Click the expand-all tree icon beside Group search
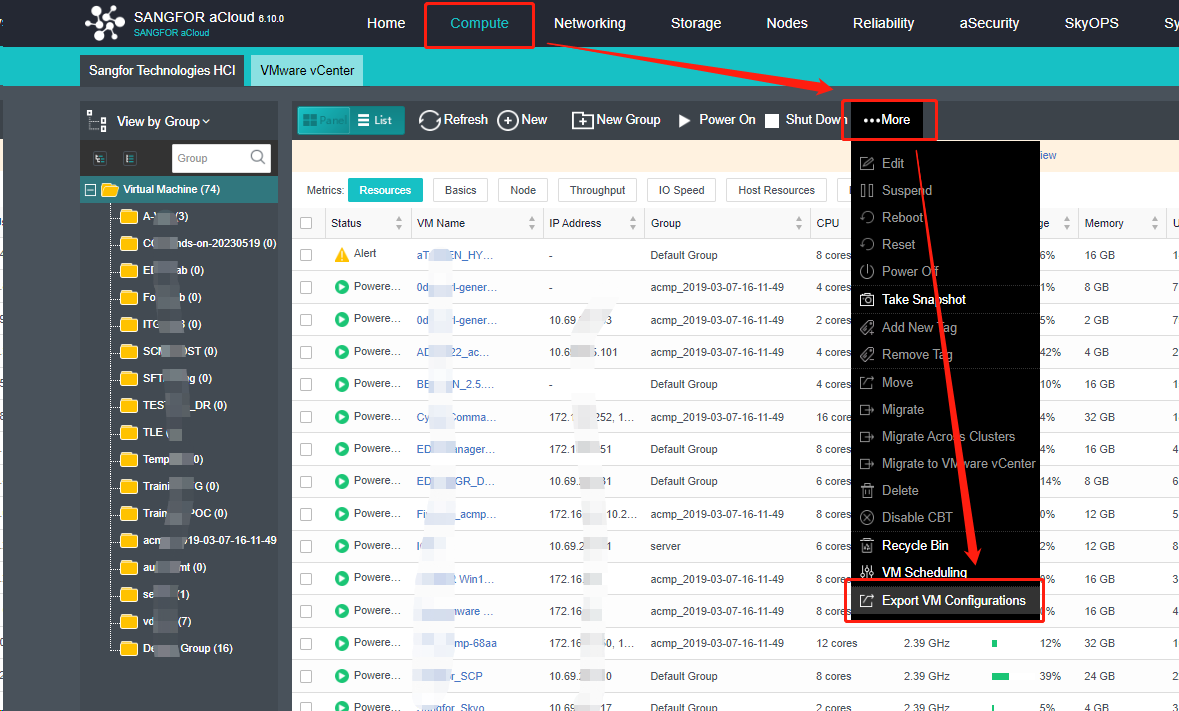The height and width of the screenshot is (711, 1179). pyautogui.click(x=99, y=159)
